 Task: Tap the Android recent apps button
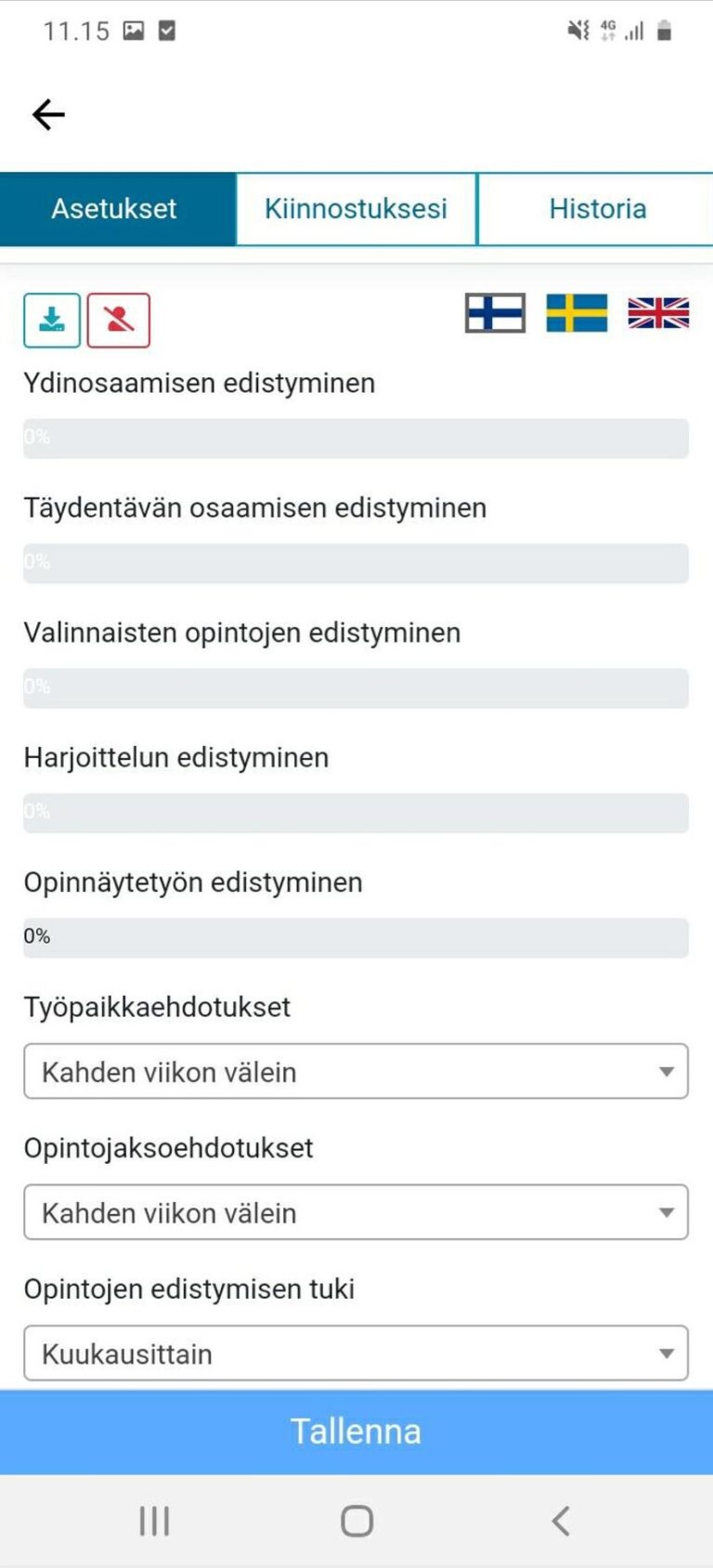[x=152, y=1521]
